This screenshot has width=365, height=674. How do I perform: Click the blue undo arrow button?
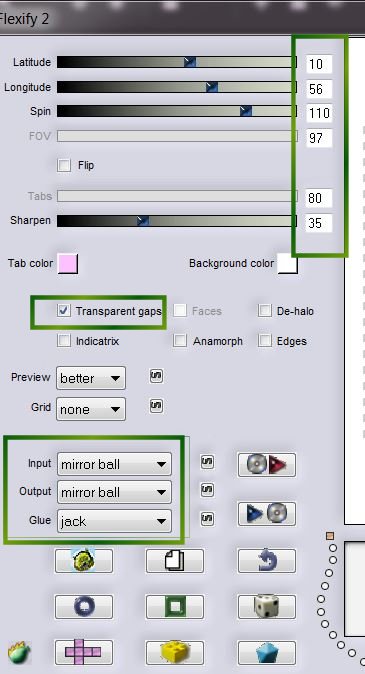click(267, 561)
